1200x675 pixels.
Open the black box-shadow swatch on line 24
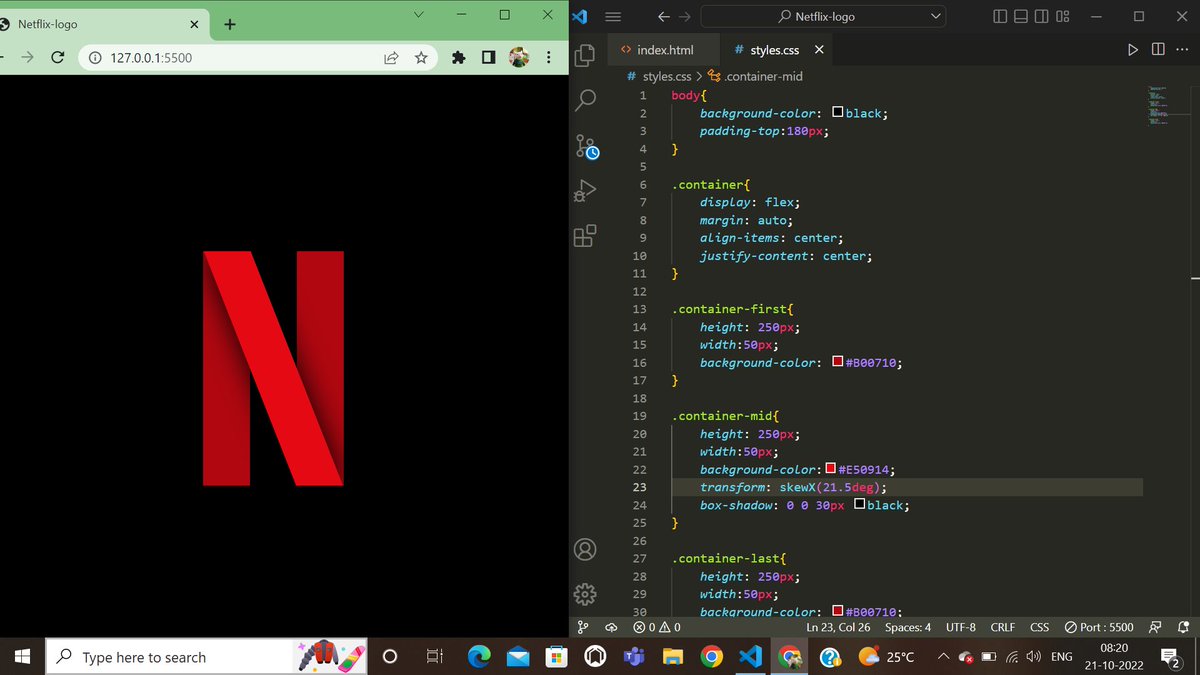(859, 505)
